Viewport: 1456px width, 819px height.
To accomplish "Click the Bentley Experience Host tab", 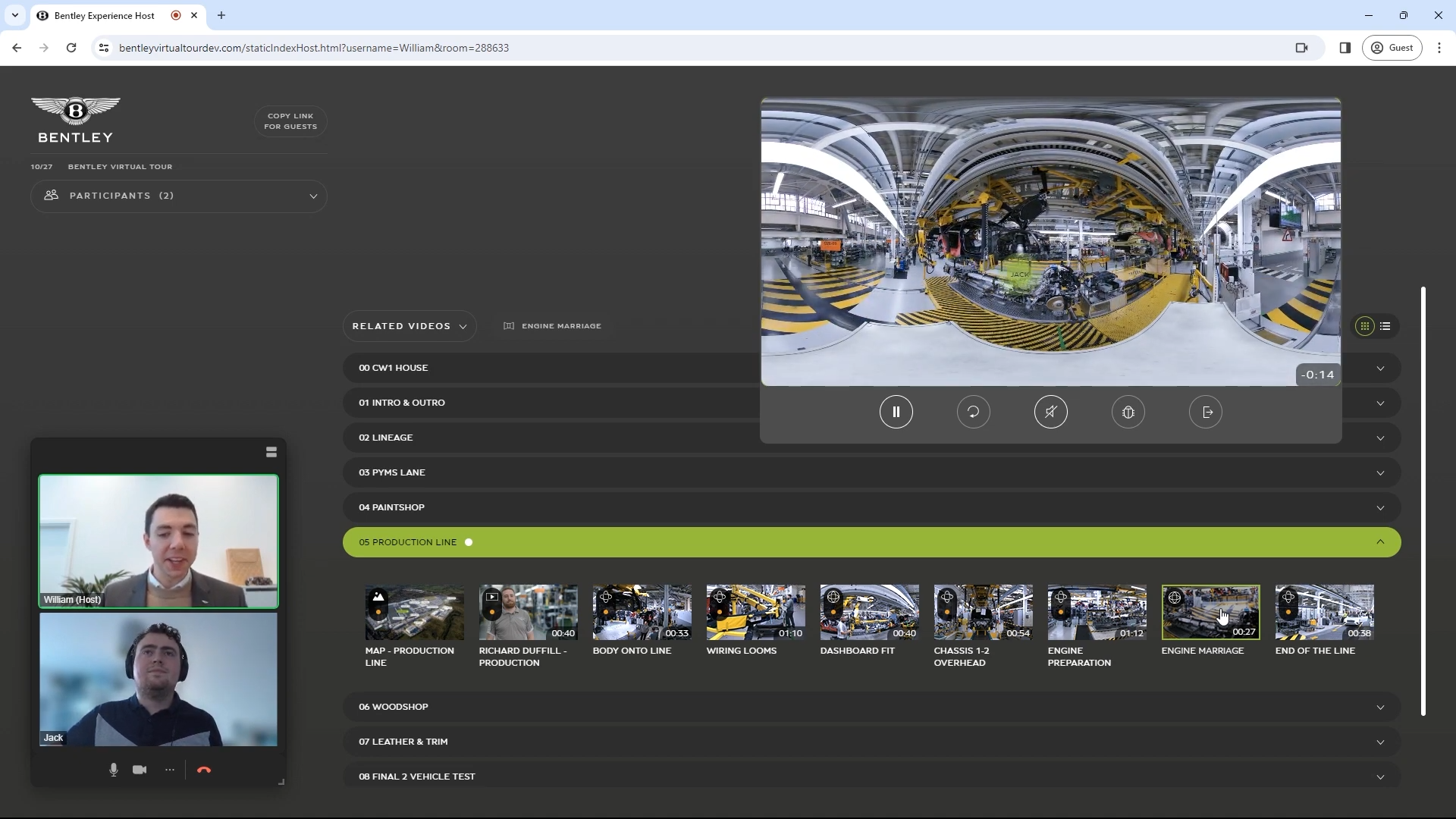I will [x=105, y=15].
